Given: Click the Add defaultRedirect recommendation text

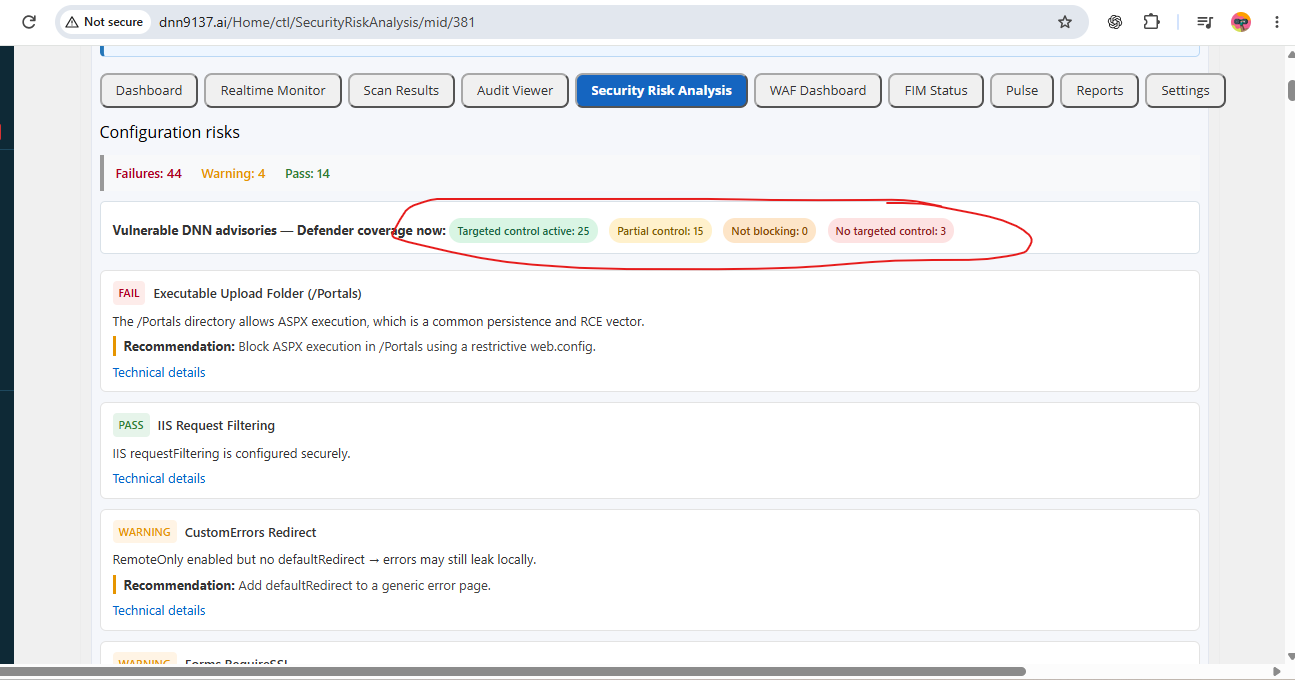Looking at the screenshot, I should (364, 586).
